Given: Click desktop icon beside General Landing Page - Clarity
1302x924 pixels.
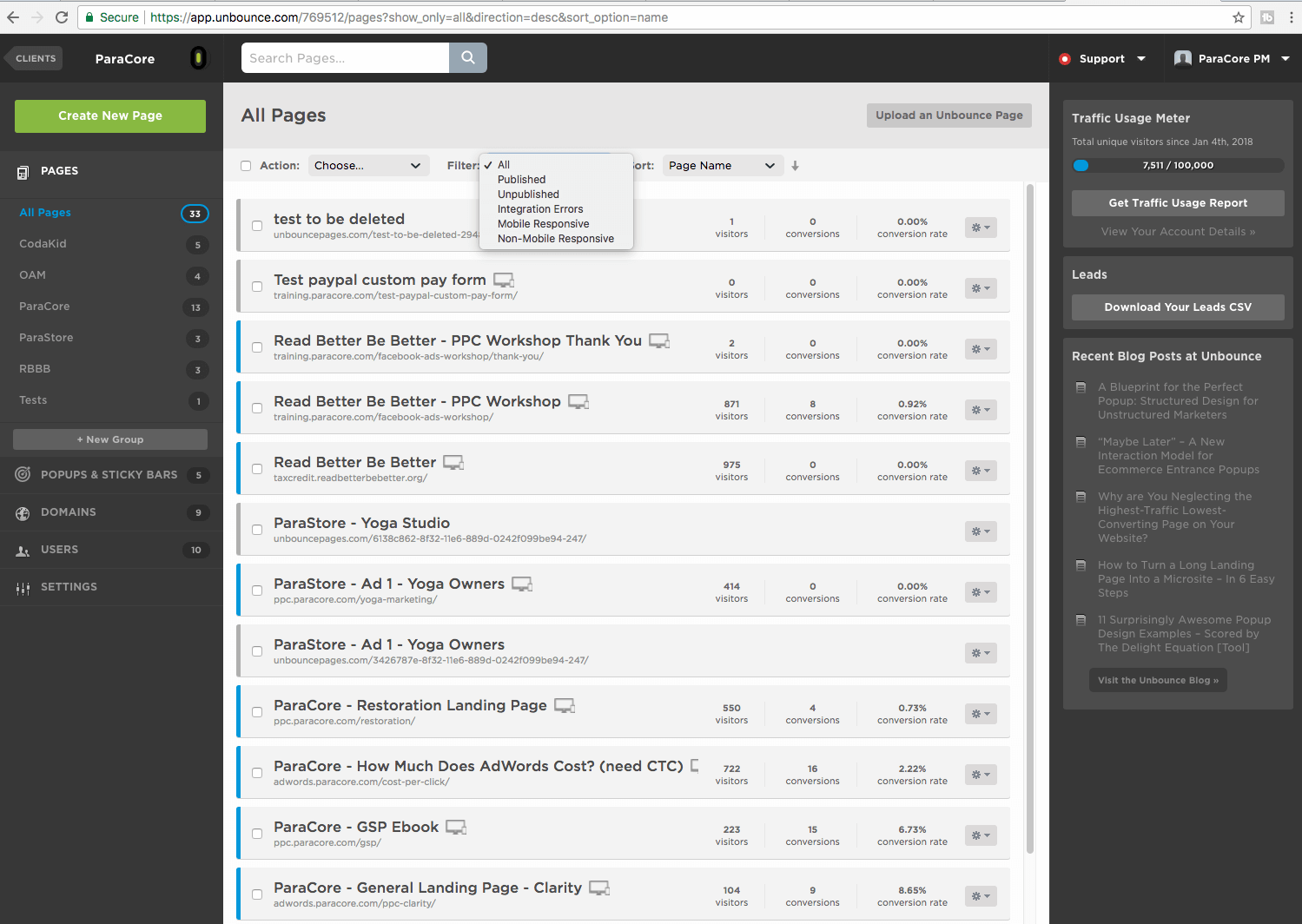Looking at the screenshot, I should click(599, 888).
